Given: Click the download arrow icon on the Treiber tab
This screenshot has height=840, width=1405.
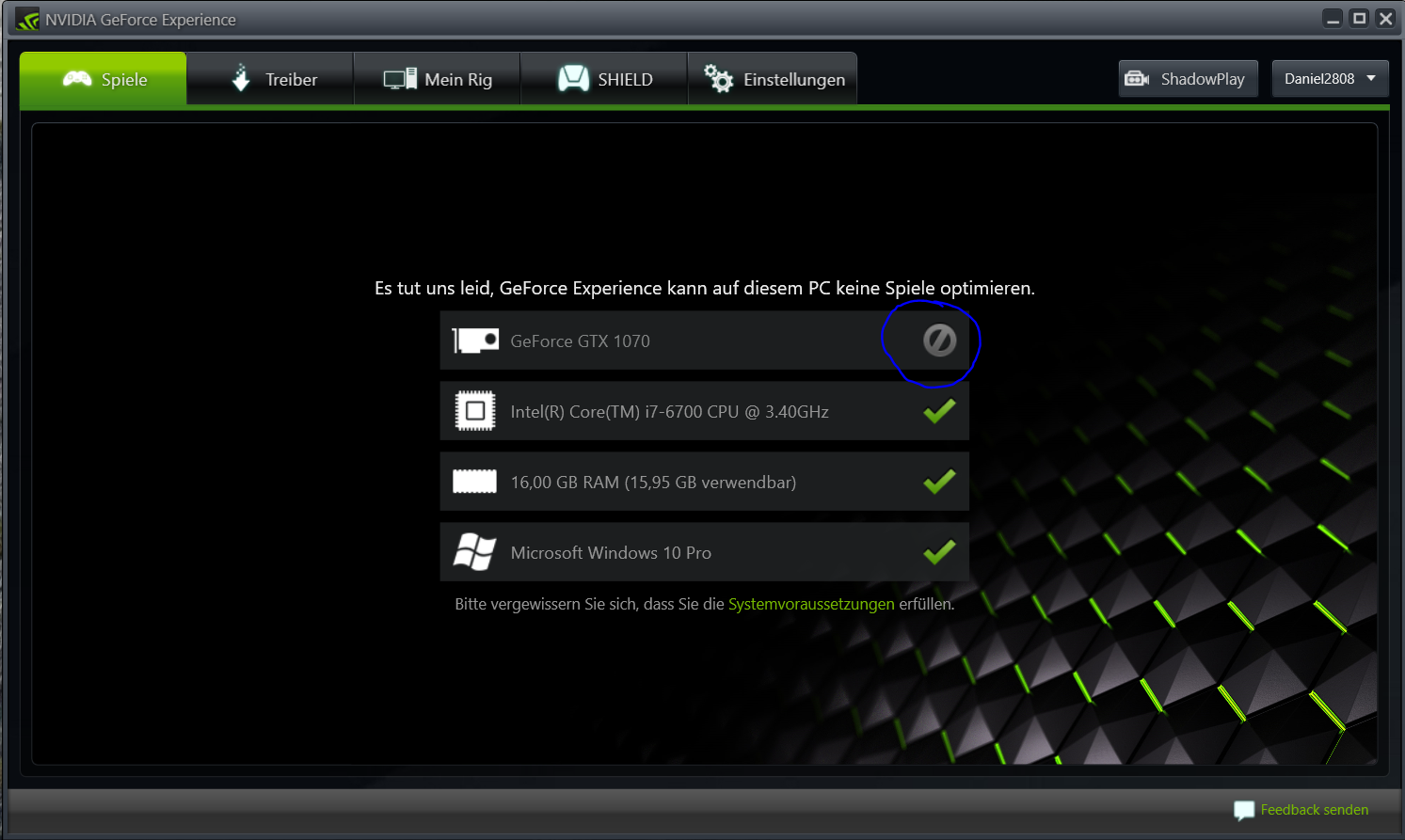Looking at the screenshot, I should [x=241, y=78].
